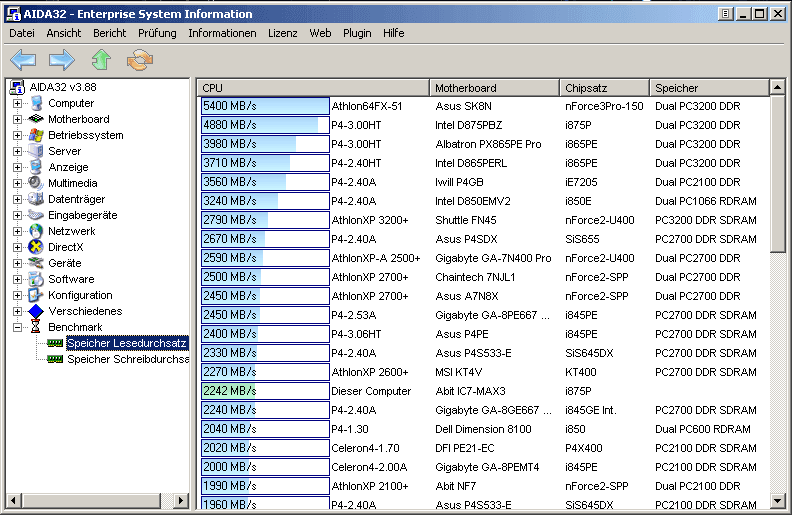Expand the Netzwerk tree node
The width and height of the screenshot is (792, 515).
coord(17,231)
